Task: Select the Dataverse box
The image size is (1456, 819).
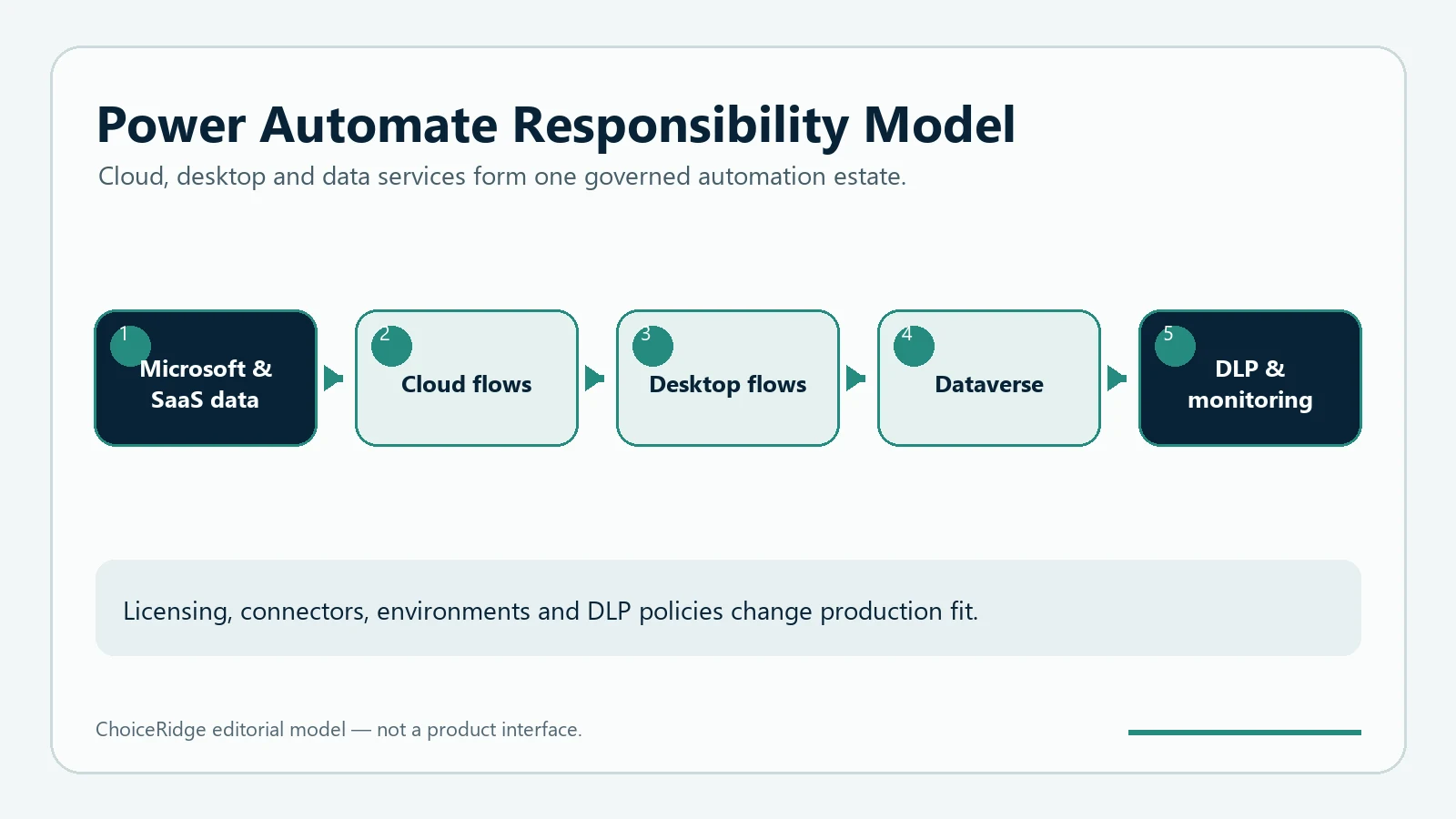Action: pos(989,378)
